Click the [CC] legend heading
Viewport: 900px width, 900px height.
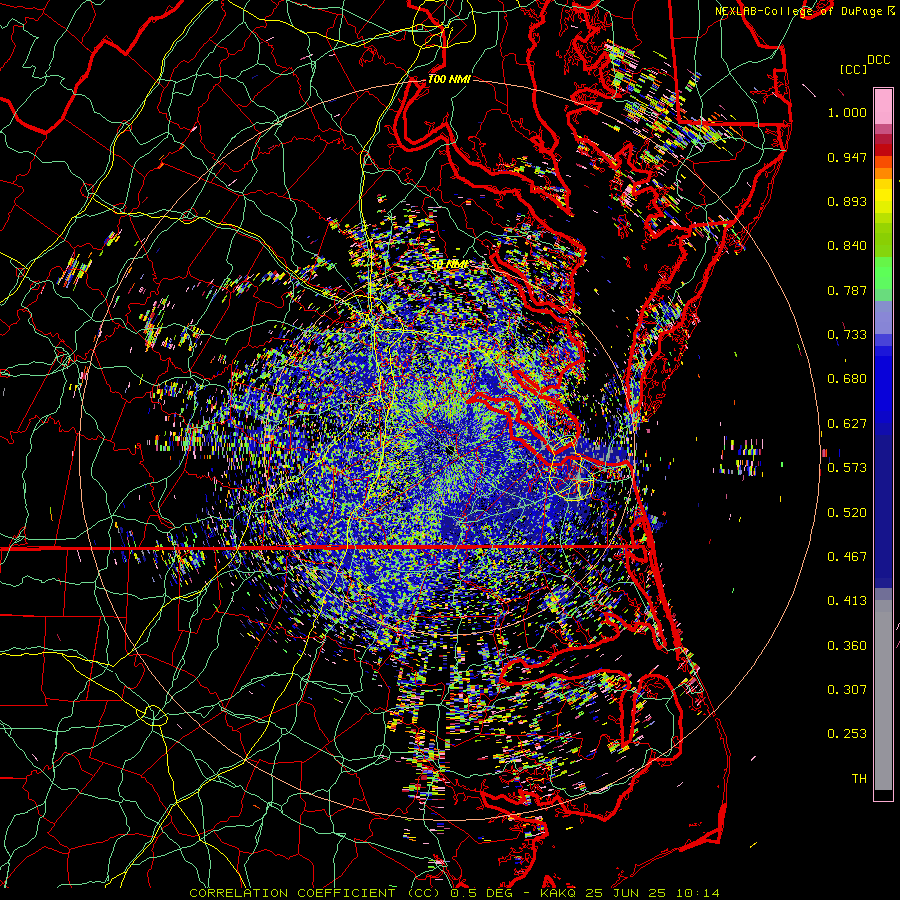click(x=853, y=69)
